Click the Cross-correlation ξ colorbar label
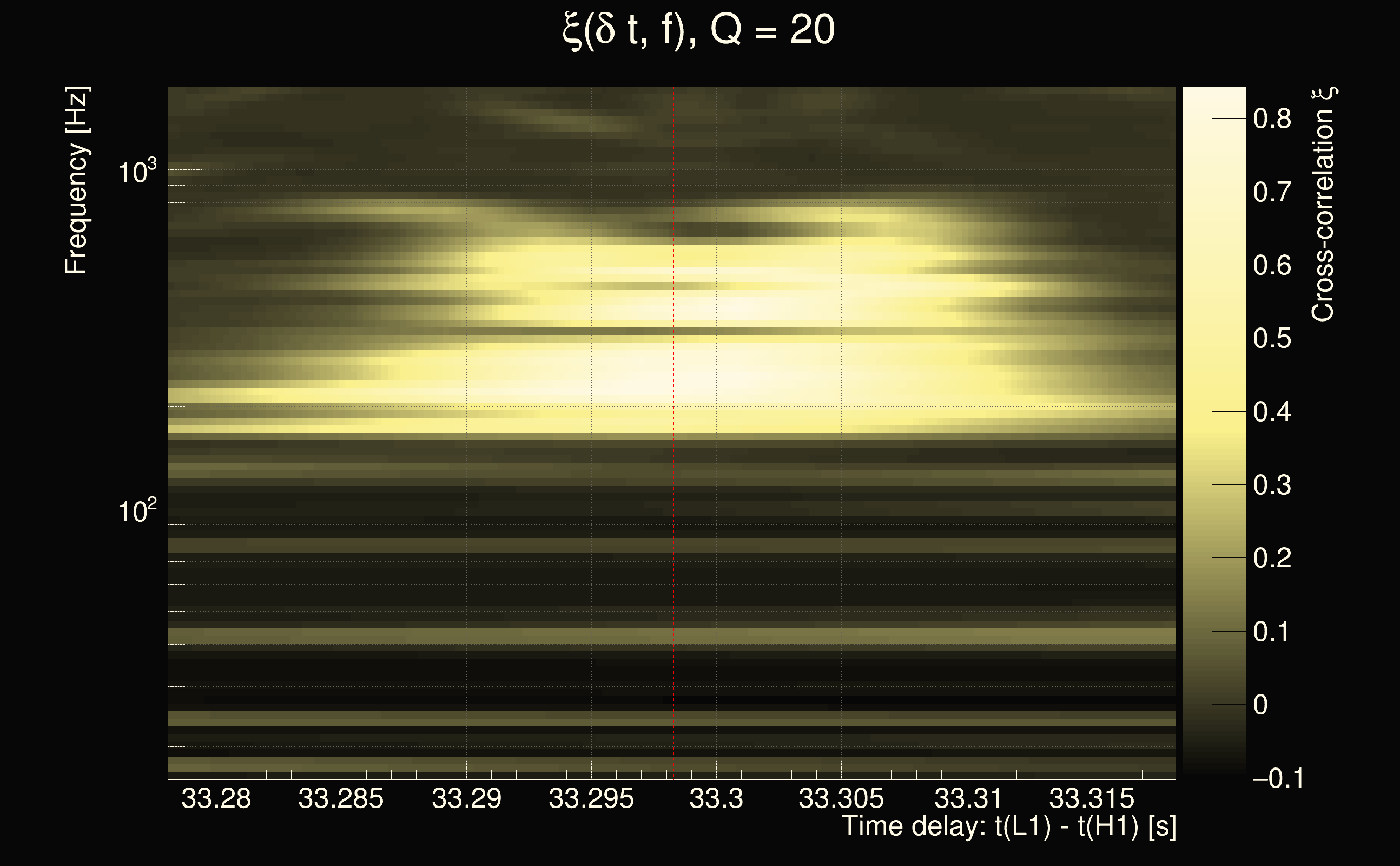 click(1323, 205)
